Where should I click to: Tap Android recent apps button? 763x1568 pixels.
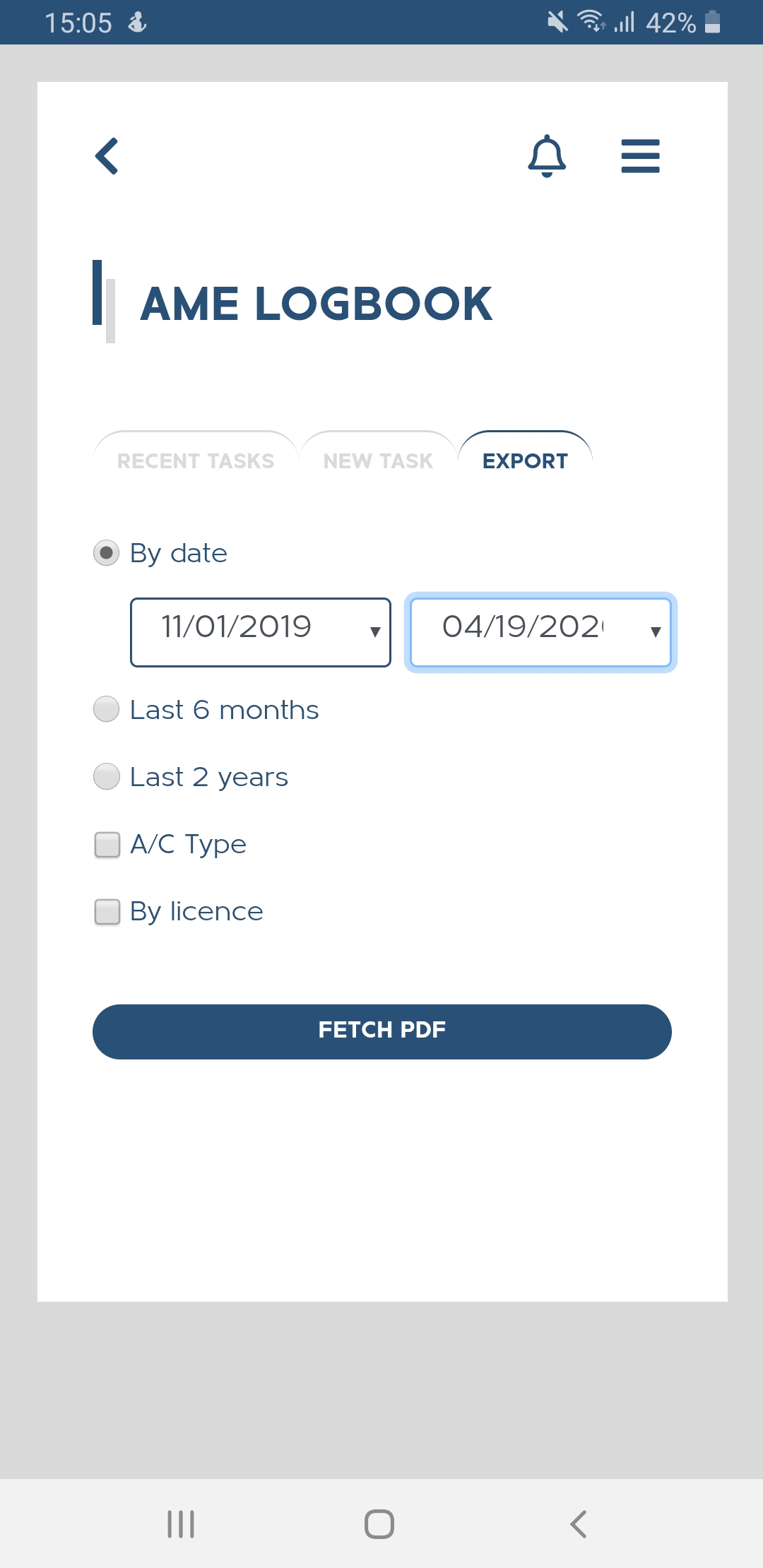click(181, 1524)
